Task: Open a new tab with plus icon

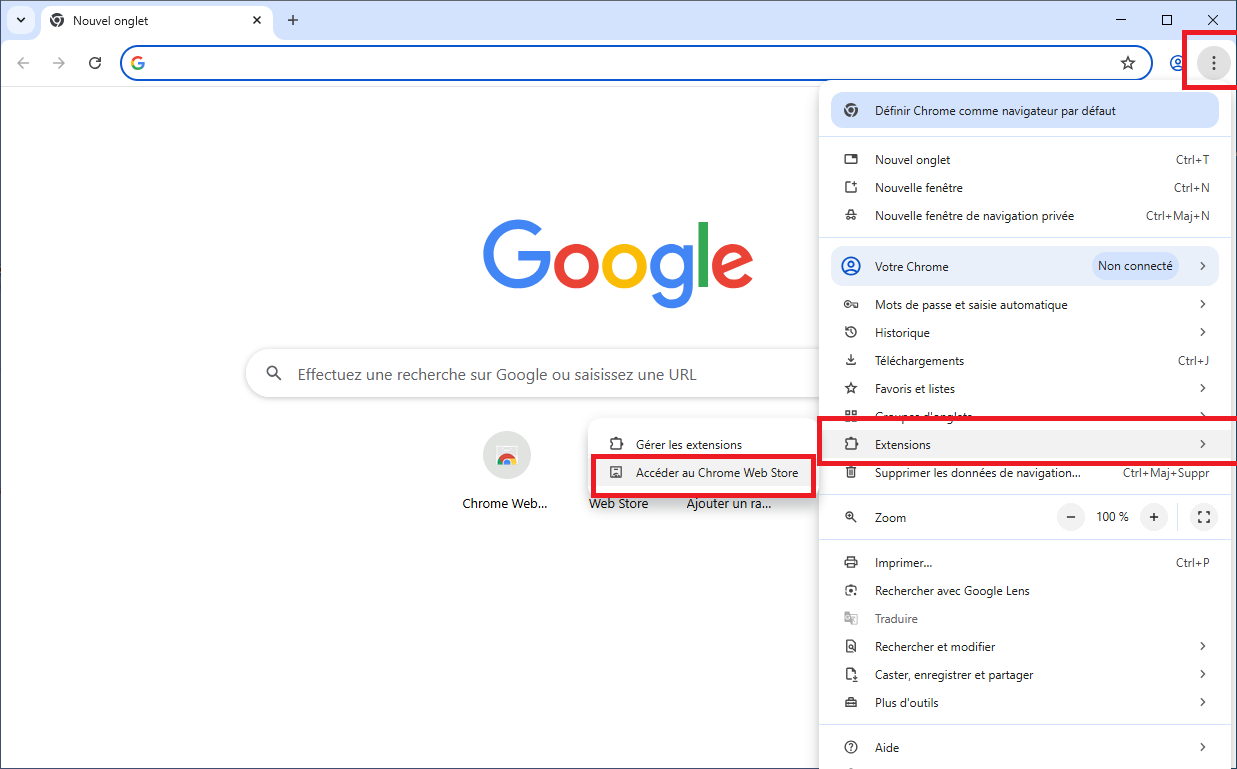Action: 293,20
